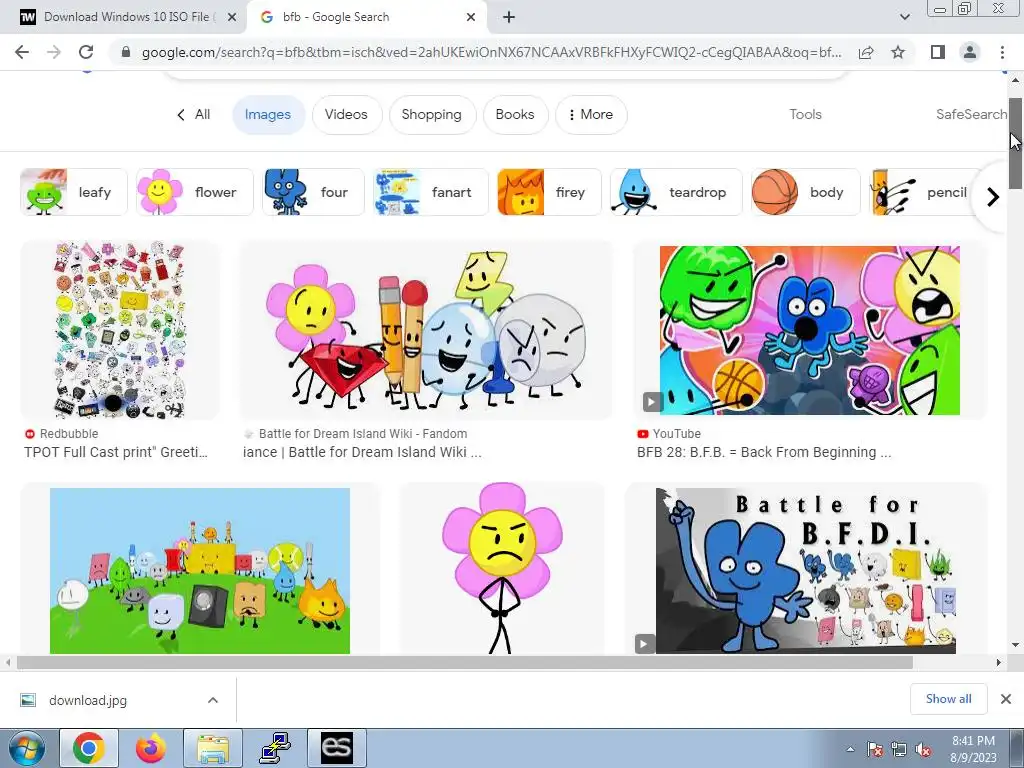The width and height of the screenshot is (1024, 768).
Task: Show all downloads
Action: click(948, 699)
